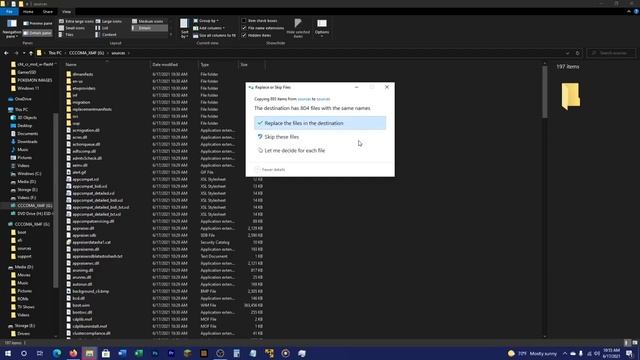Open the Navigation pane dropdown
Image resolution: width=640 pixels, height=360 pixels.
11,29
